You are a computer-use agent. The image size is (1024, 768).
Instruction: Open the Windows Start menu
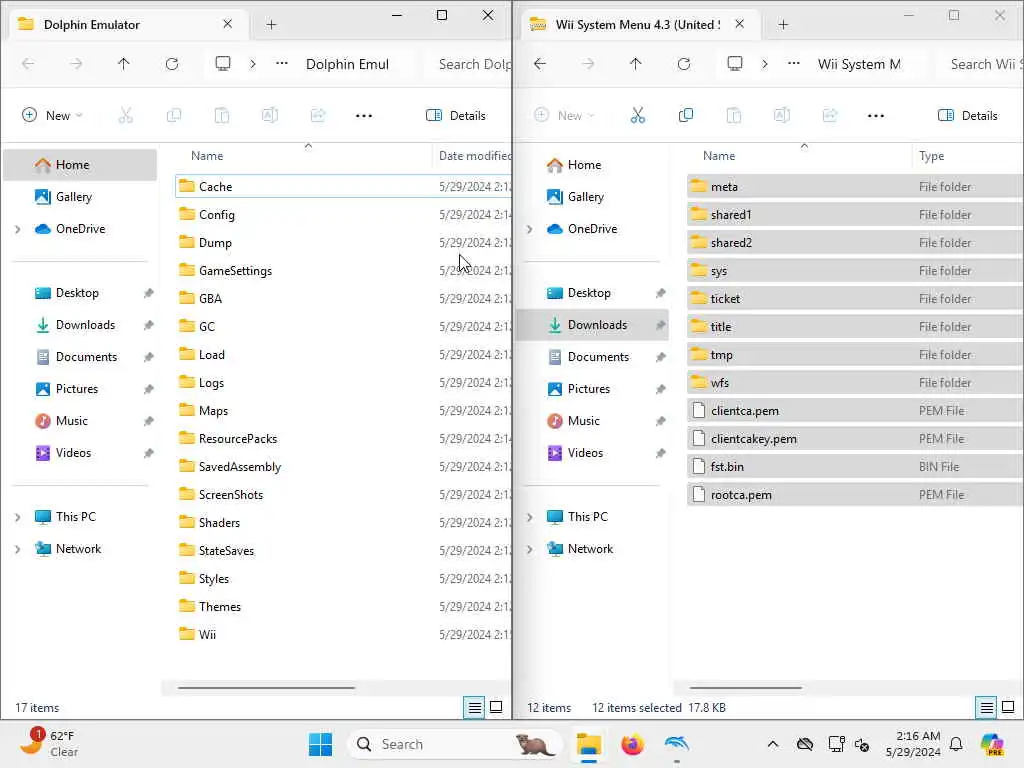320,744
